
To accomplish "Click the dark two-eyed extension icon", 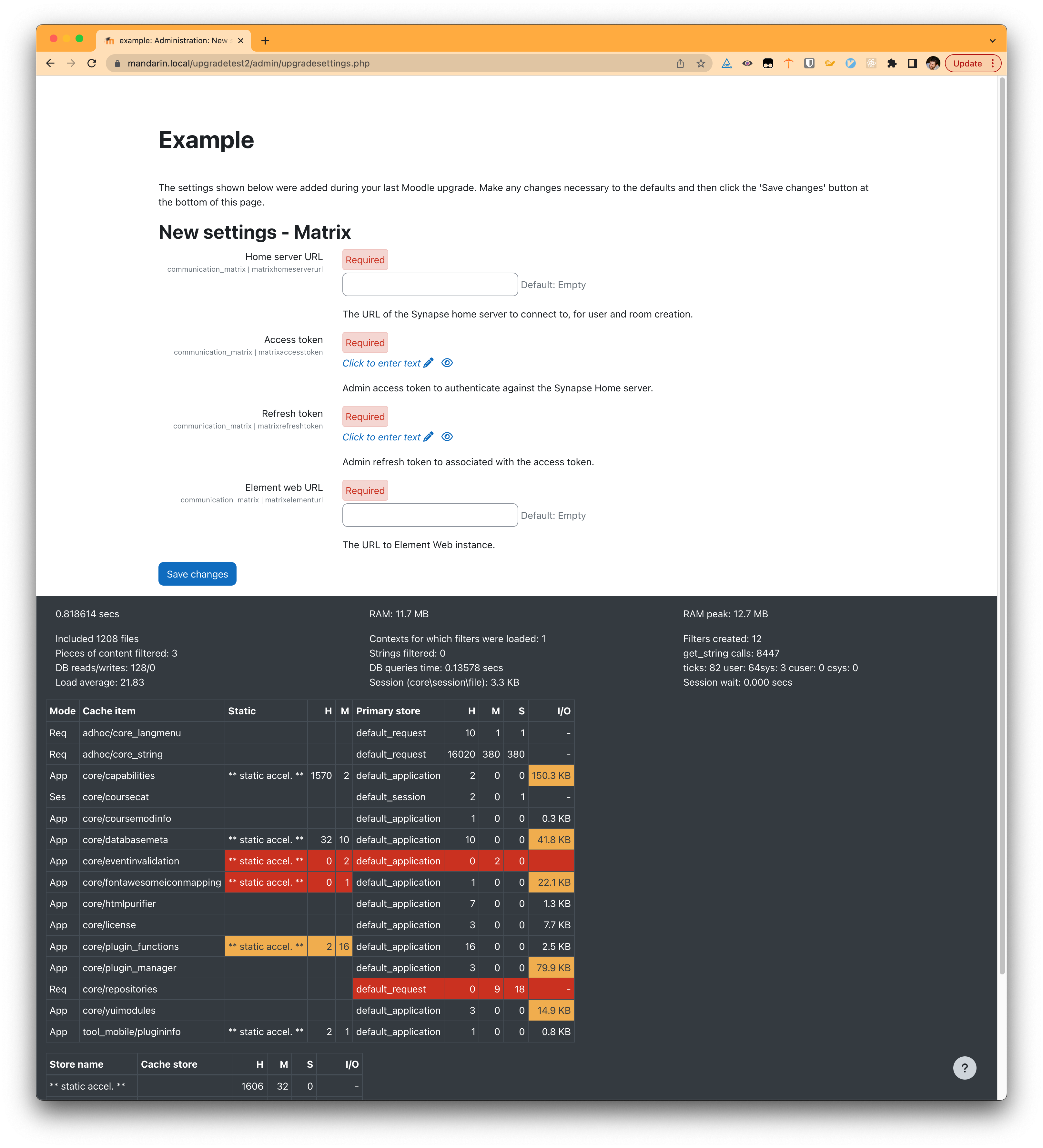I will pyautogui.click(x=768, y=63).
